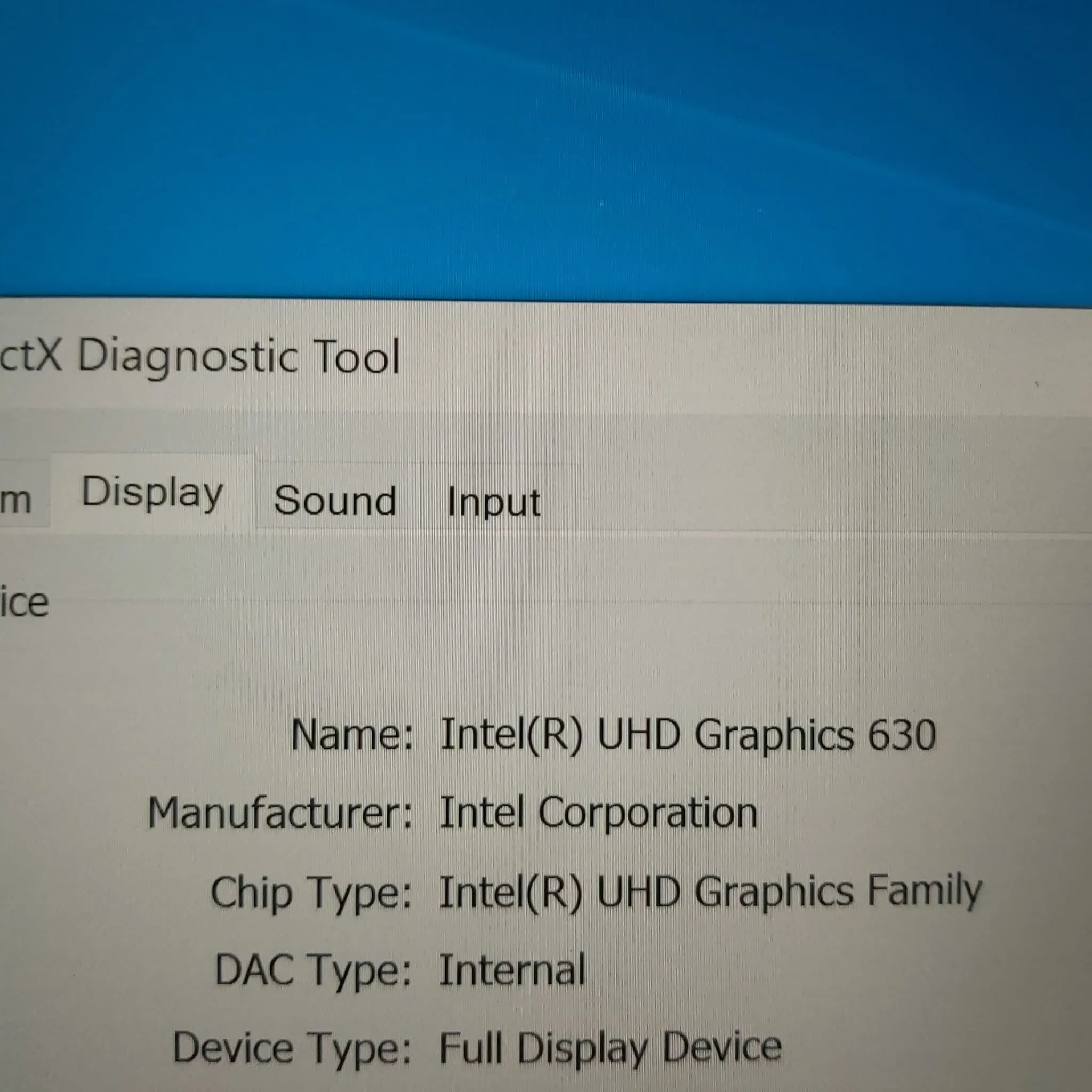
Task: Select the 'Intel(R) UHD Graphics 630' name value
Action: [x=688, y=735]
